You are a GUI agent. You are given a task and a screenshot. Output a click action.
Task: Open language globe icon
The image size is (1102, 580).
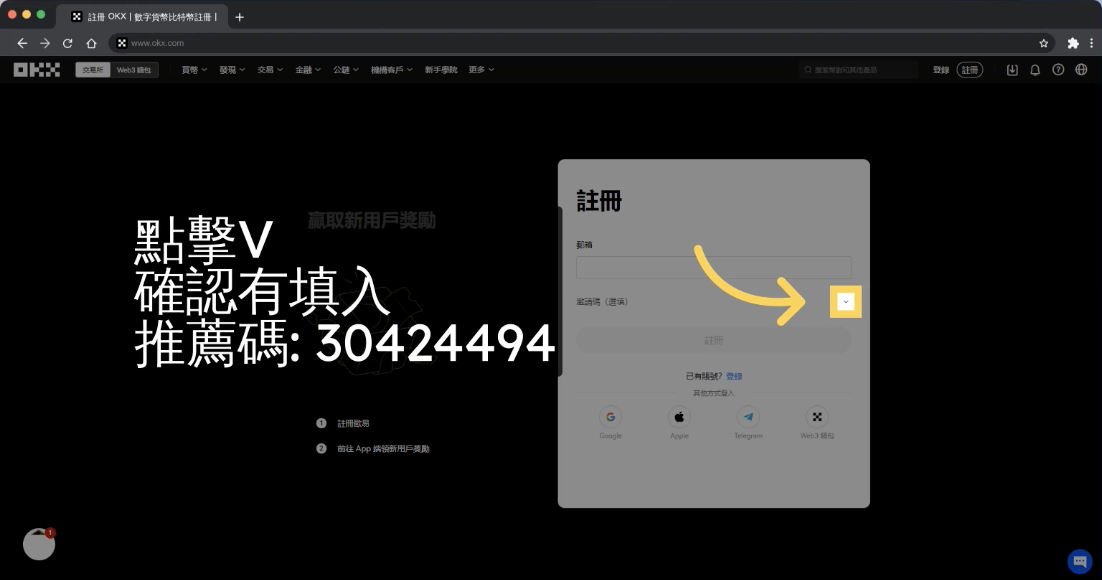click(x=1082, y=70)
